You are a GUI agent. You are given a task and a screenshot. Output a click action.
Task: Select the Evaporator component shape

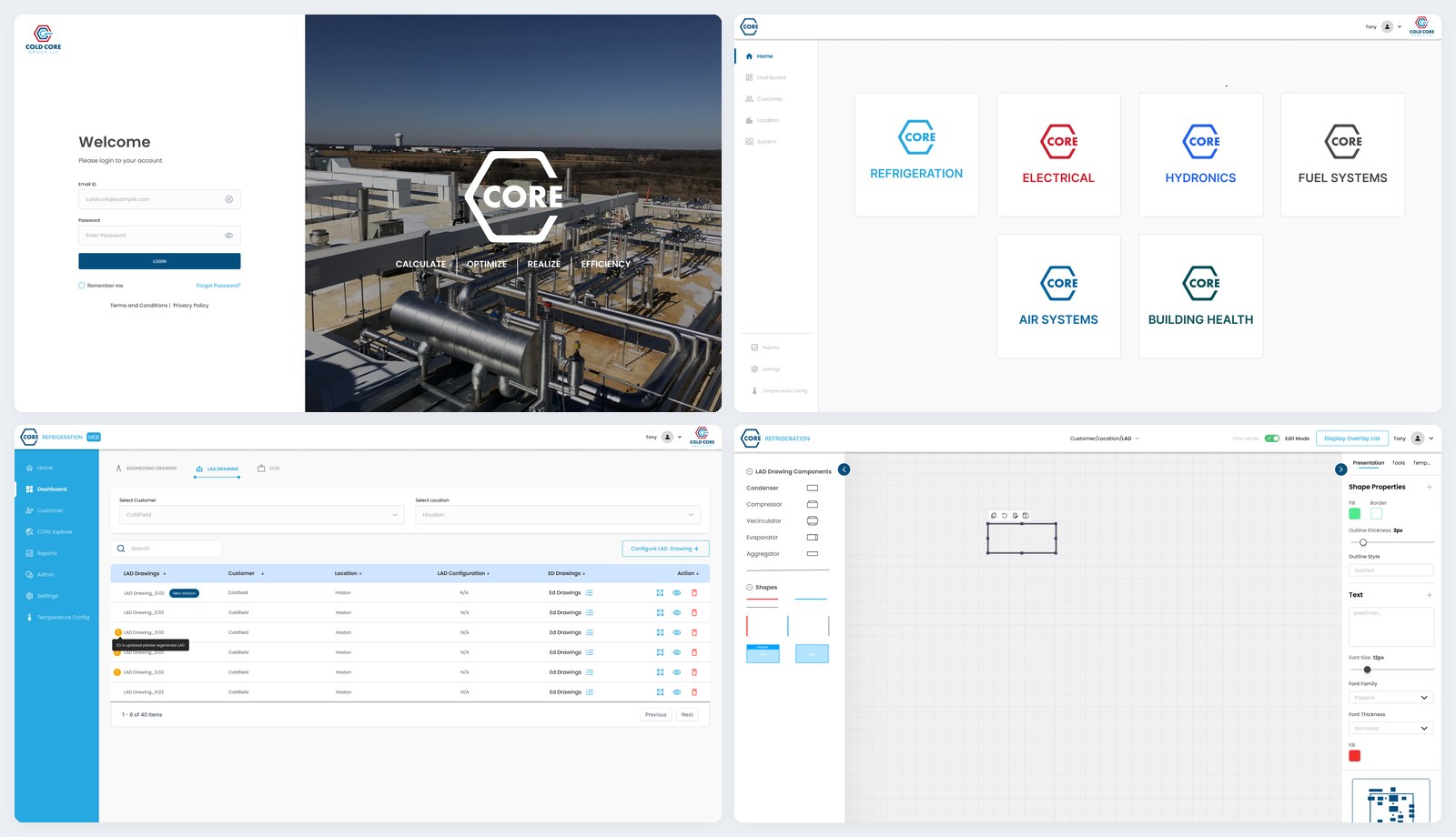tap(813, 537)
